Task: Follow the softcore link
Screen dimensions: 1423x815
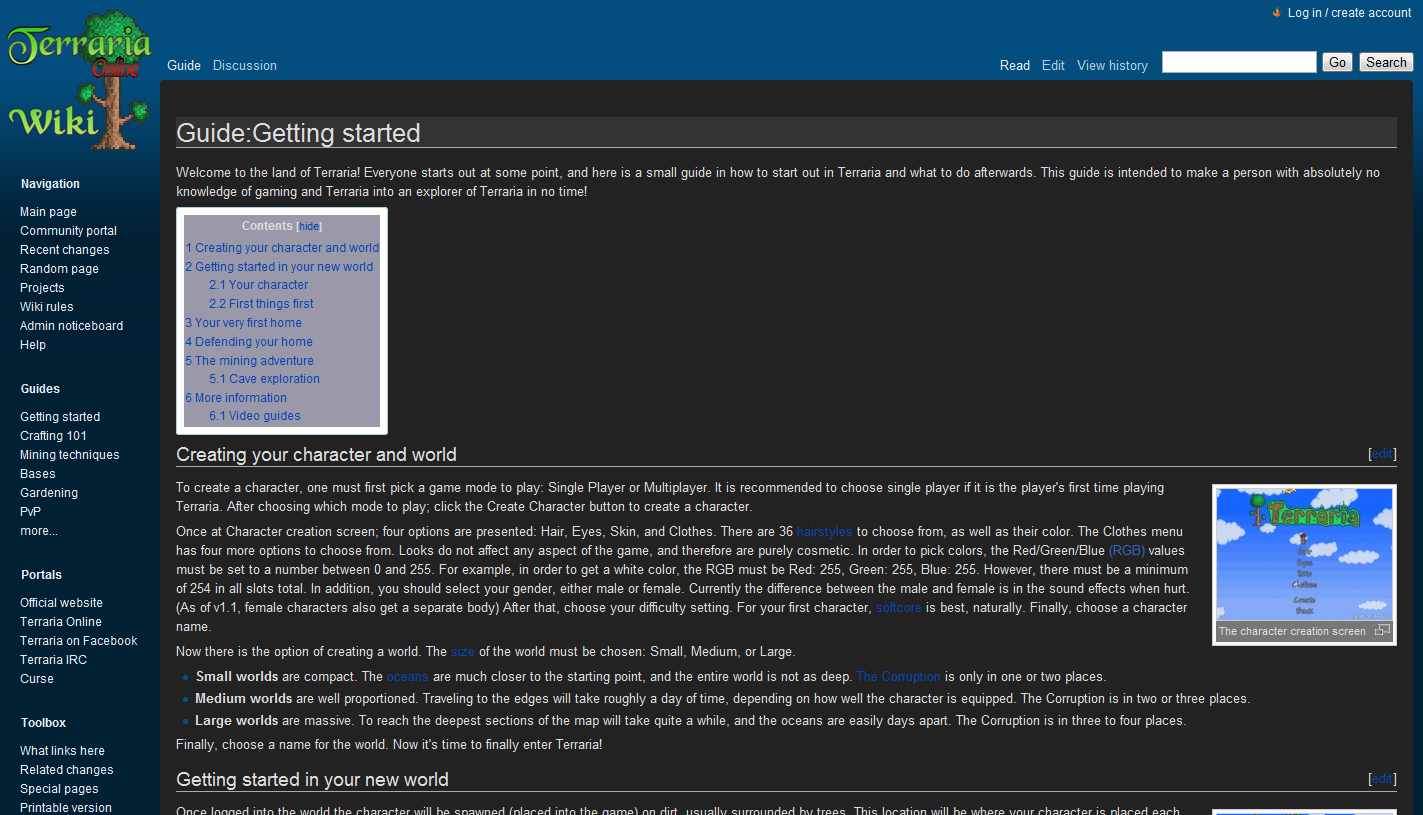Action: tap(899, 608)
